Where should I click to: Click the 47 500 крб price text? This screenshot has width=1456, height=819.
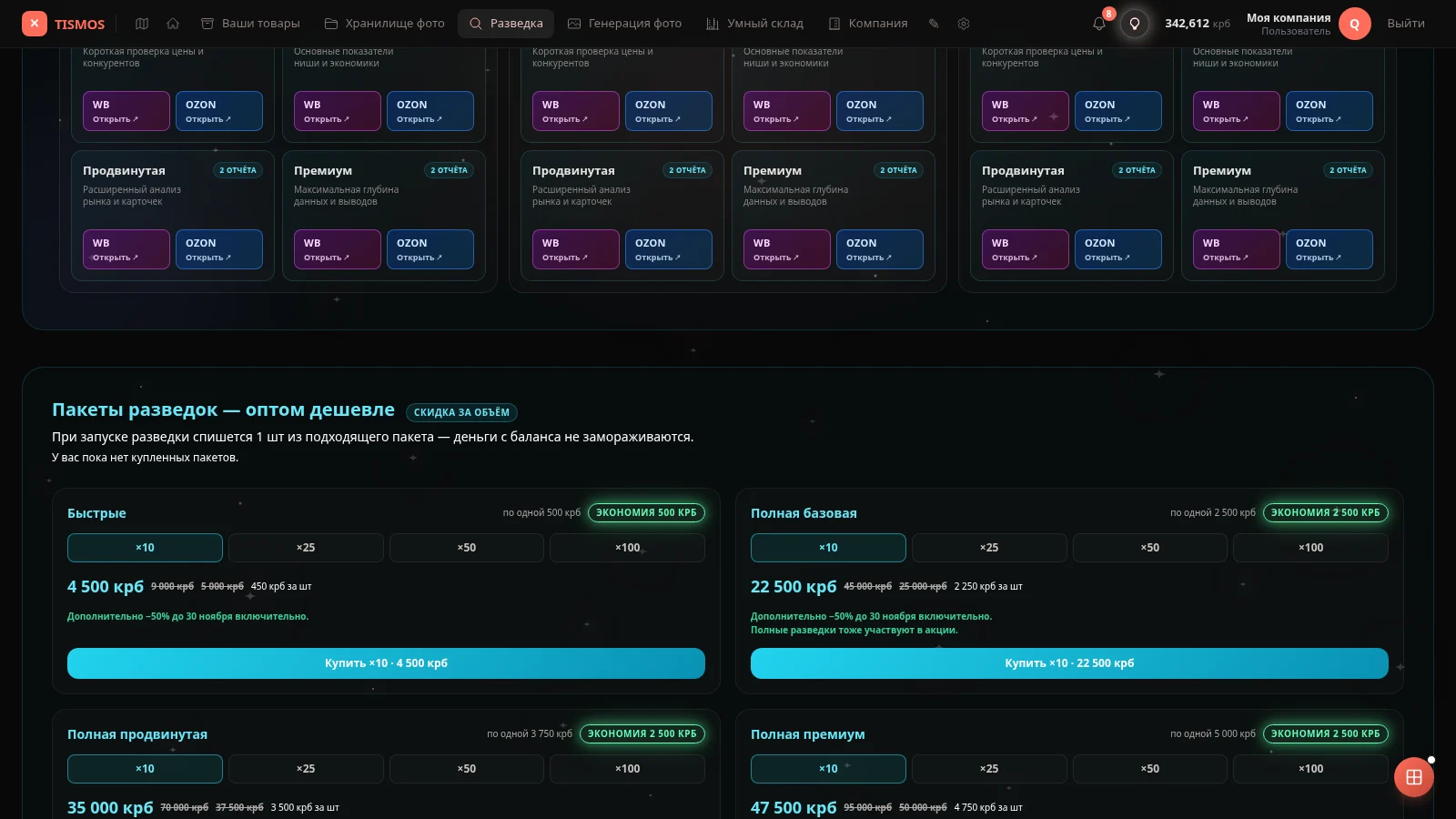click(x=794, y=807)
